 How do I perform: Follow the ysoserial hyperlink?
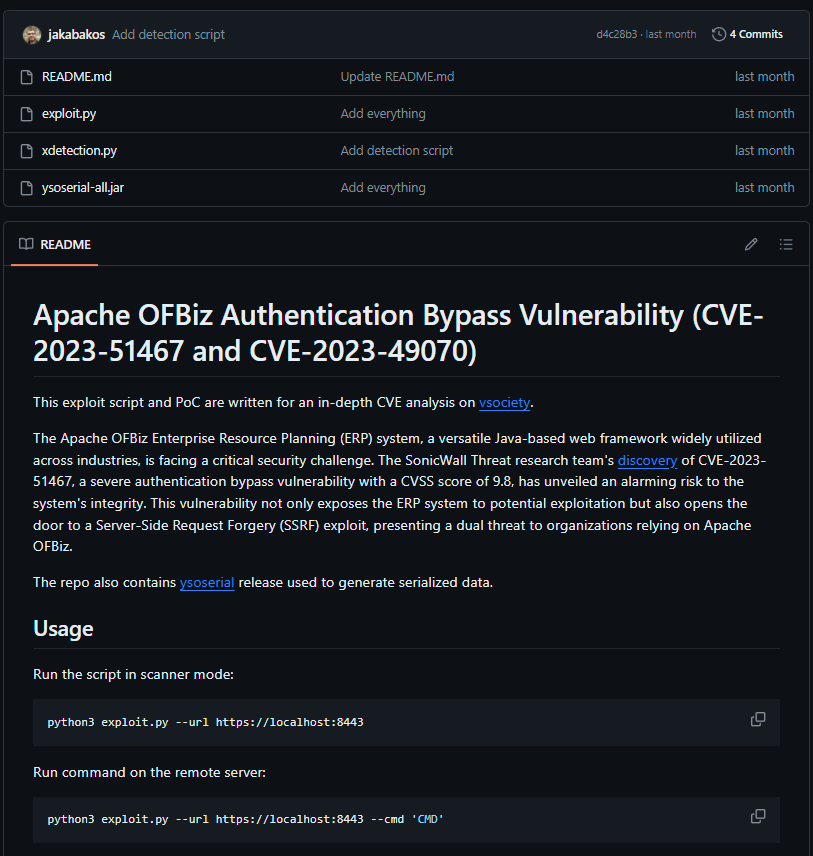207,582
